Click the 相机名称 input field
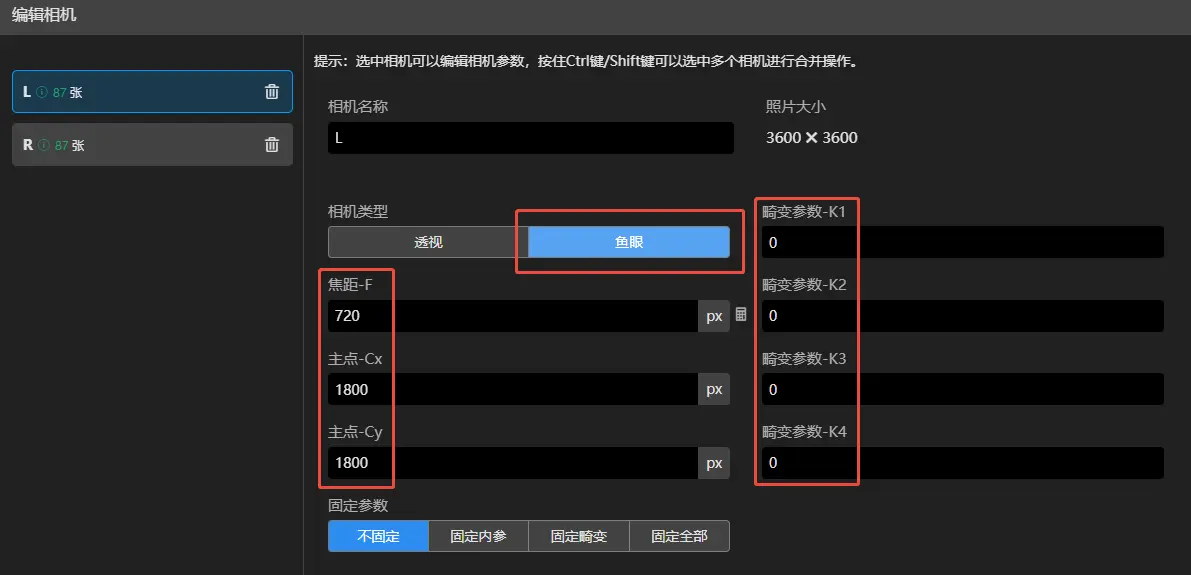This screenshot has height=575, width=1191. coord(530,138)
